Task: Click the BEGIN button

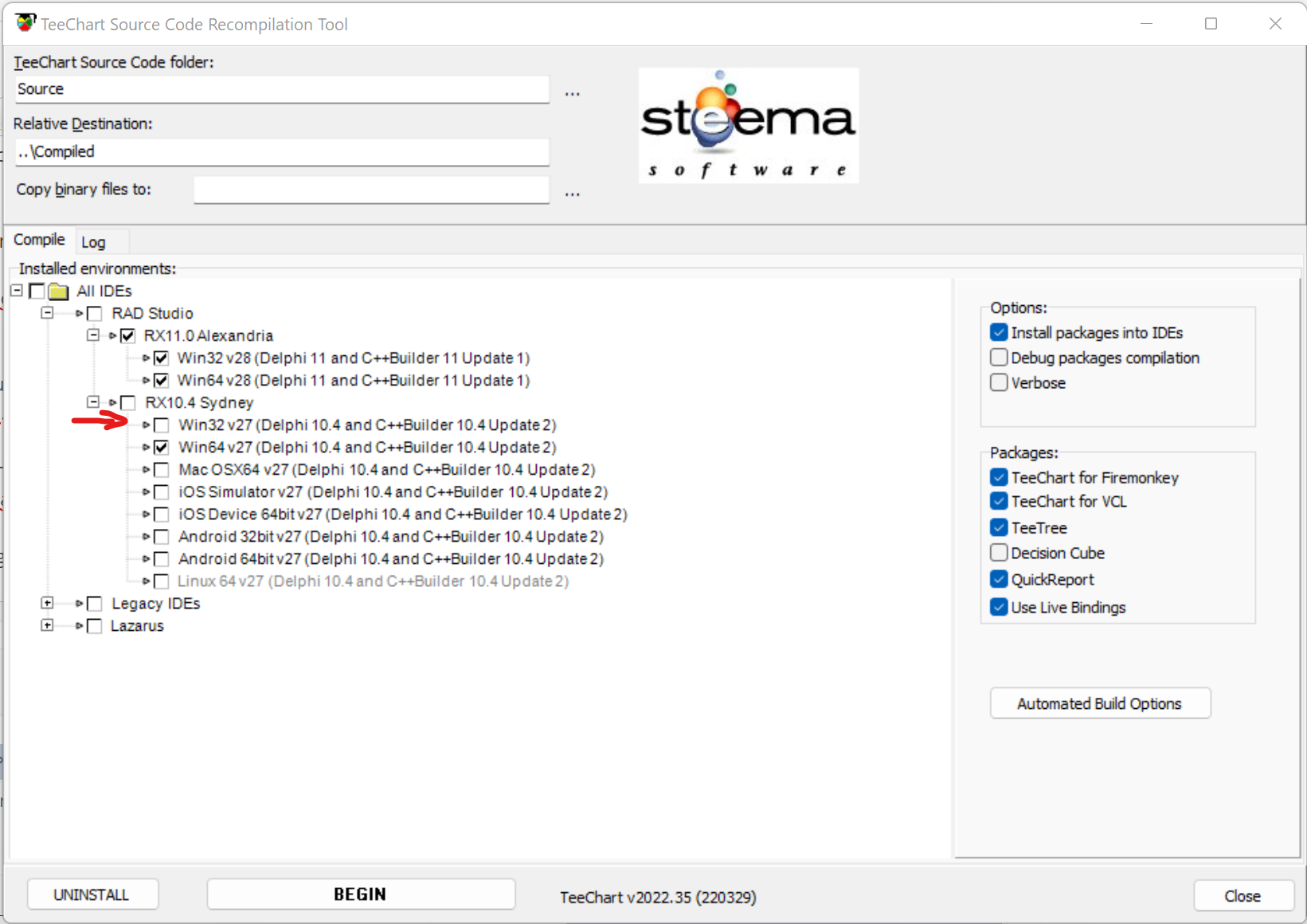Action: coord(360,895)
